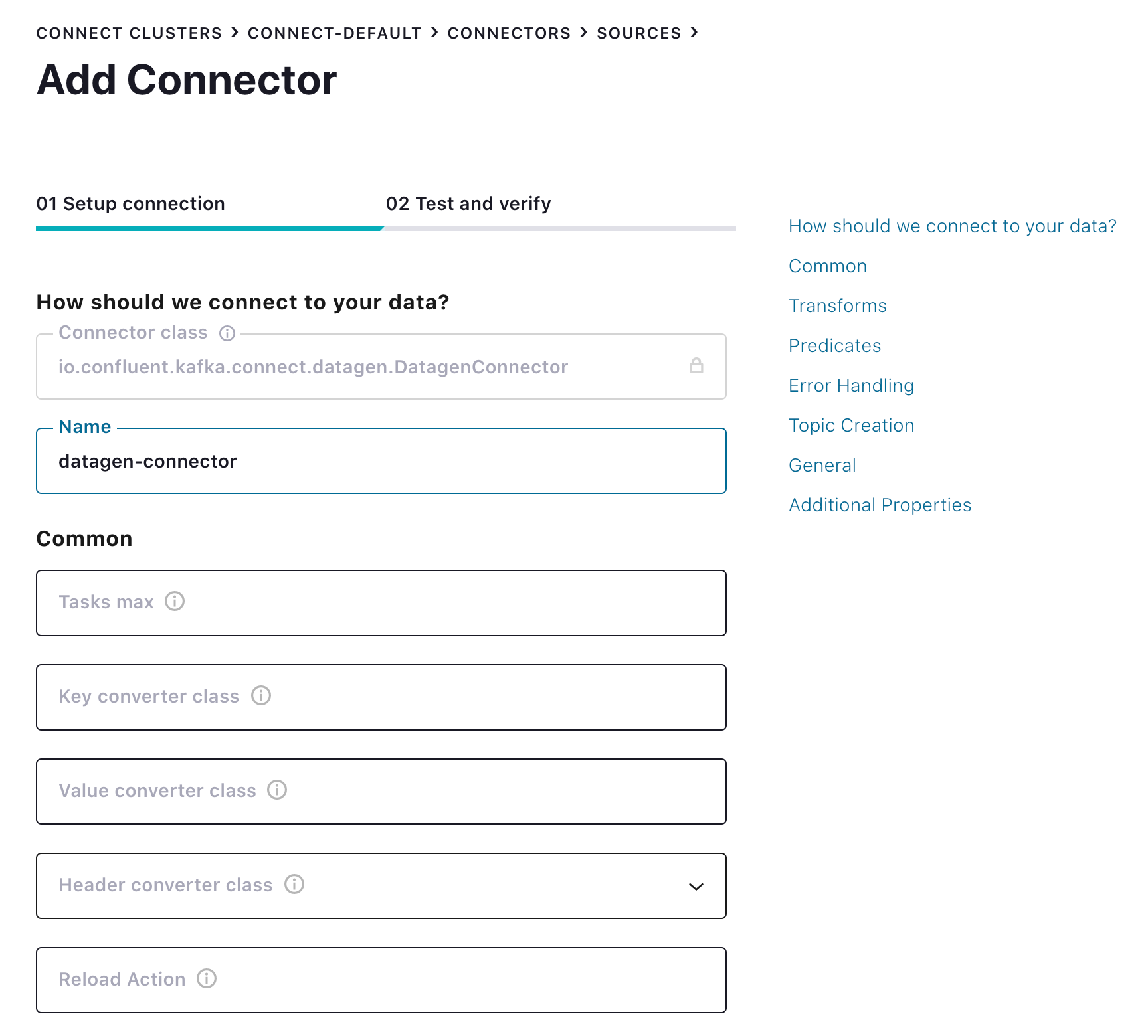Switch to 02 Test and verify step
The image size is (1148, 1036).
coord(468,203)
